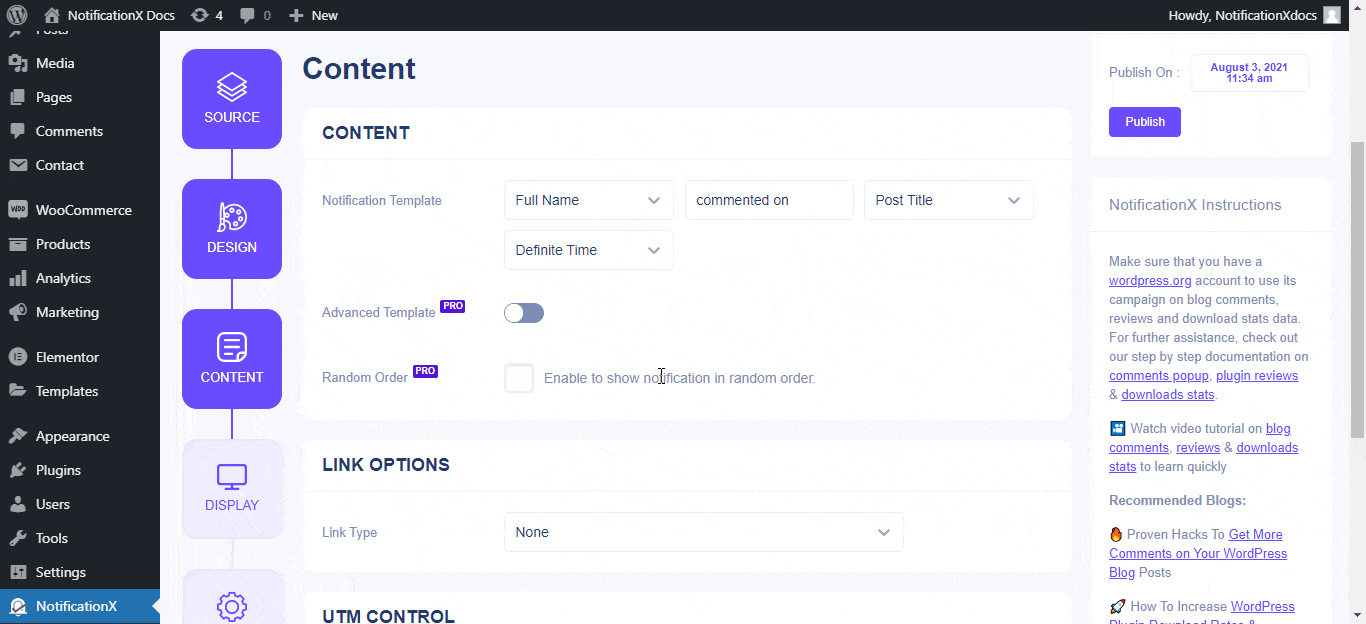The width and height of the screenshot is (1366, 624).
Task: Click the NotificationX sidebar icon
Action: coord(17,606)
